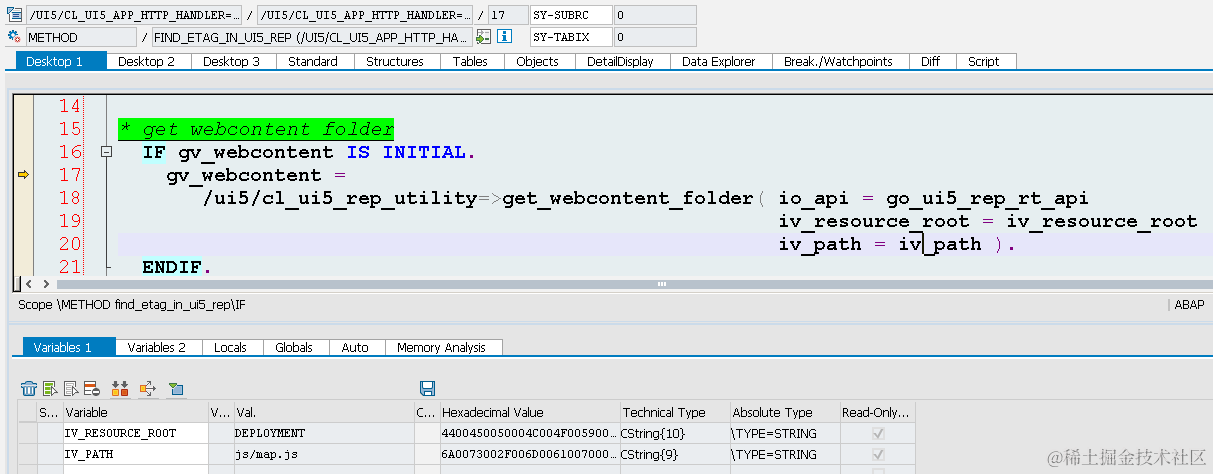
Task: Open the Auto tab
Action: [355, 347]
